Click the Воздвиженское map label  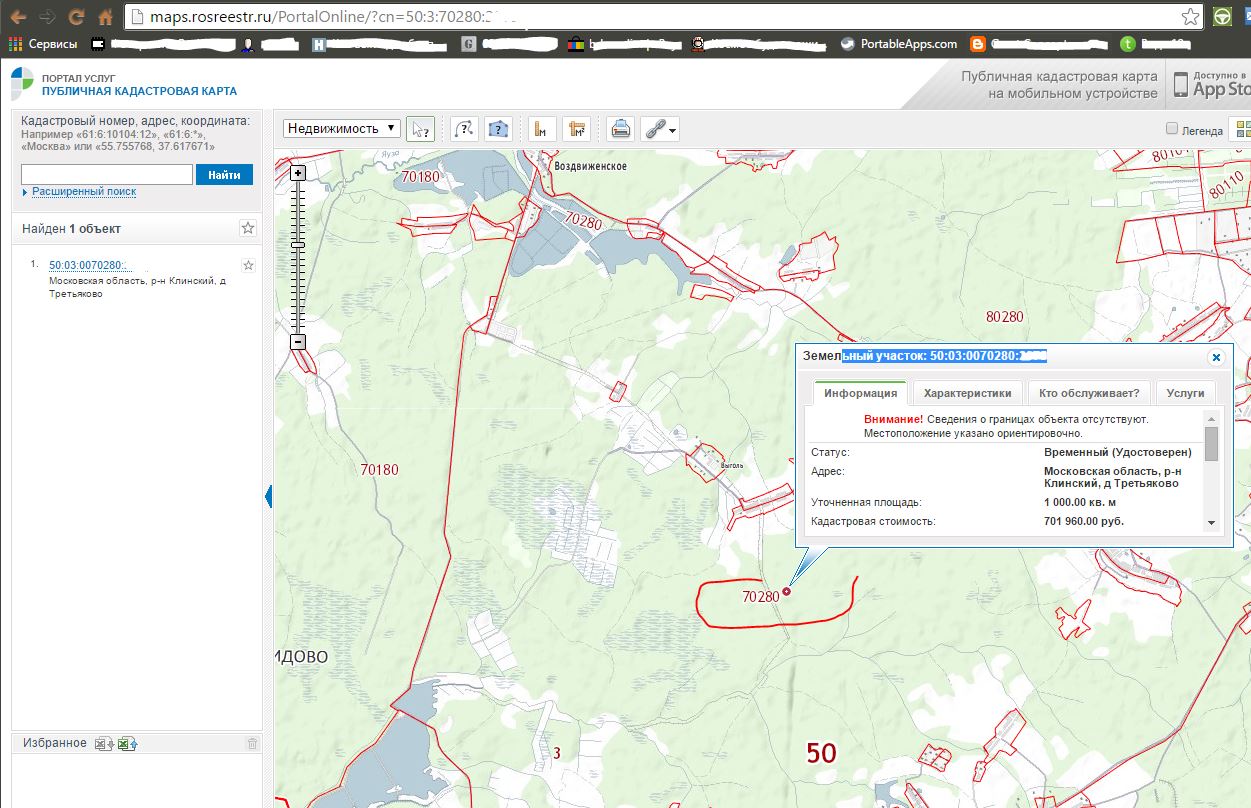(x=589, y=165)
